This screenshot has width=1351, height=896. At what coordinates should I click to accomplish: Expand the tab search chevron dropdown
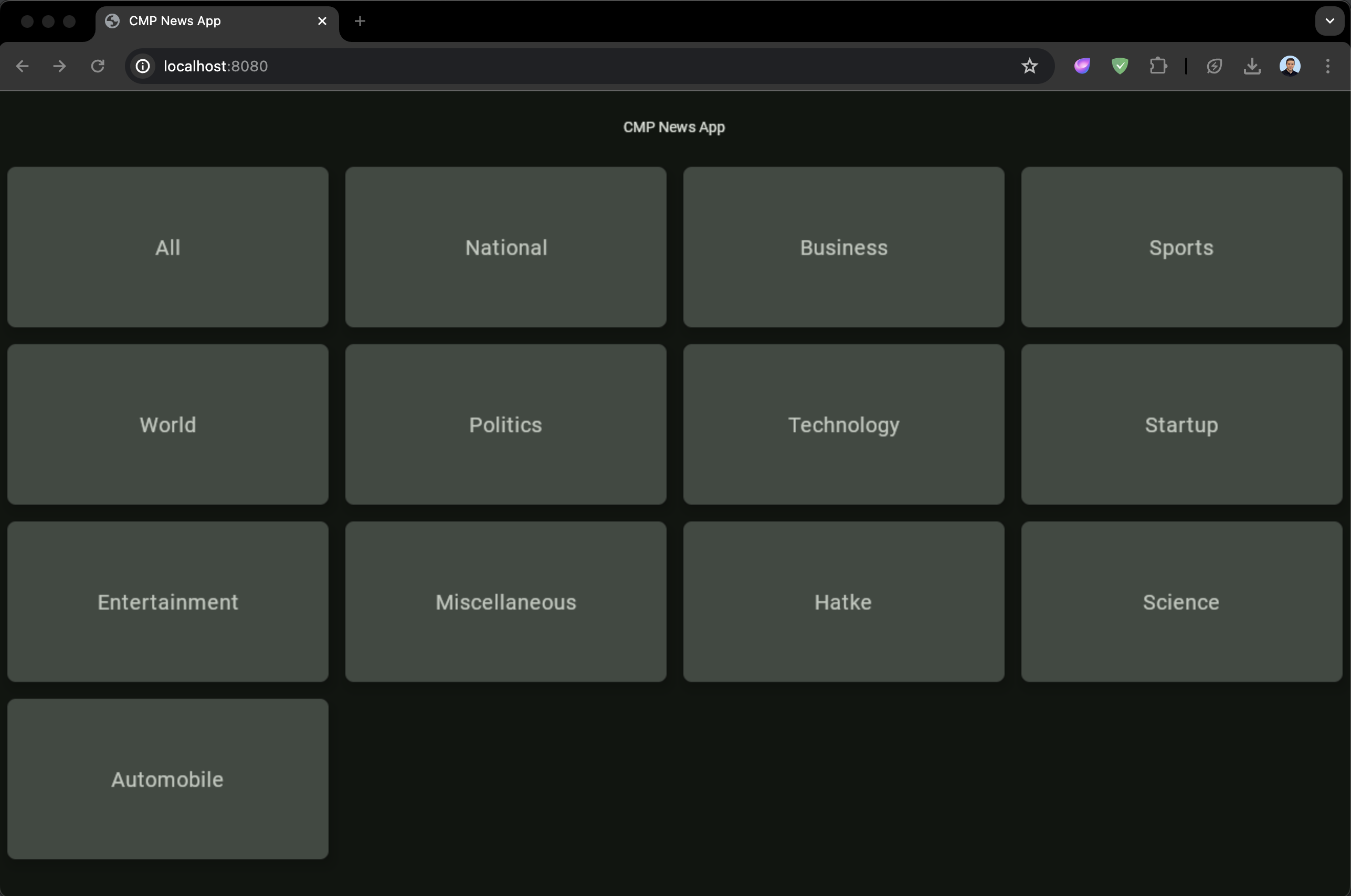(1329, 21)
